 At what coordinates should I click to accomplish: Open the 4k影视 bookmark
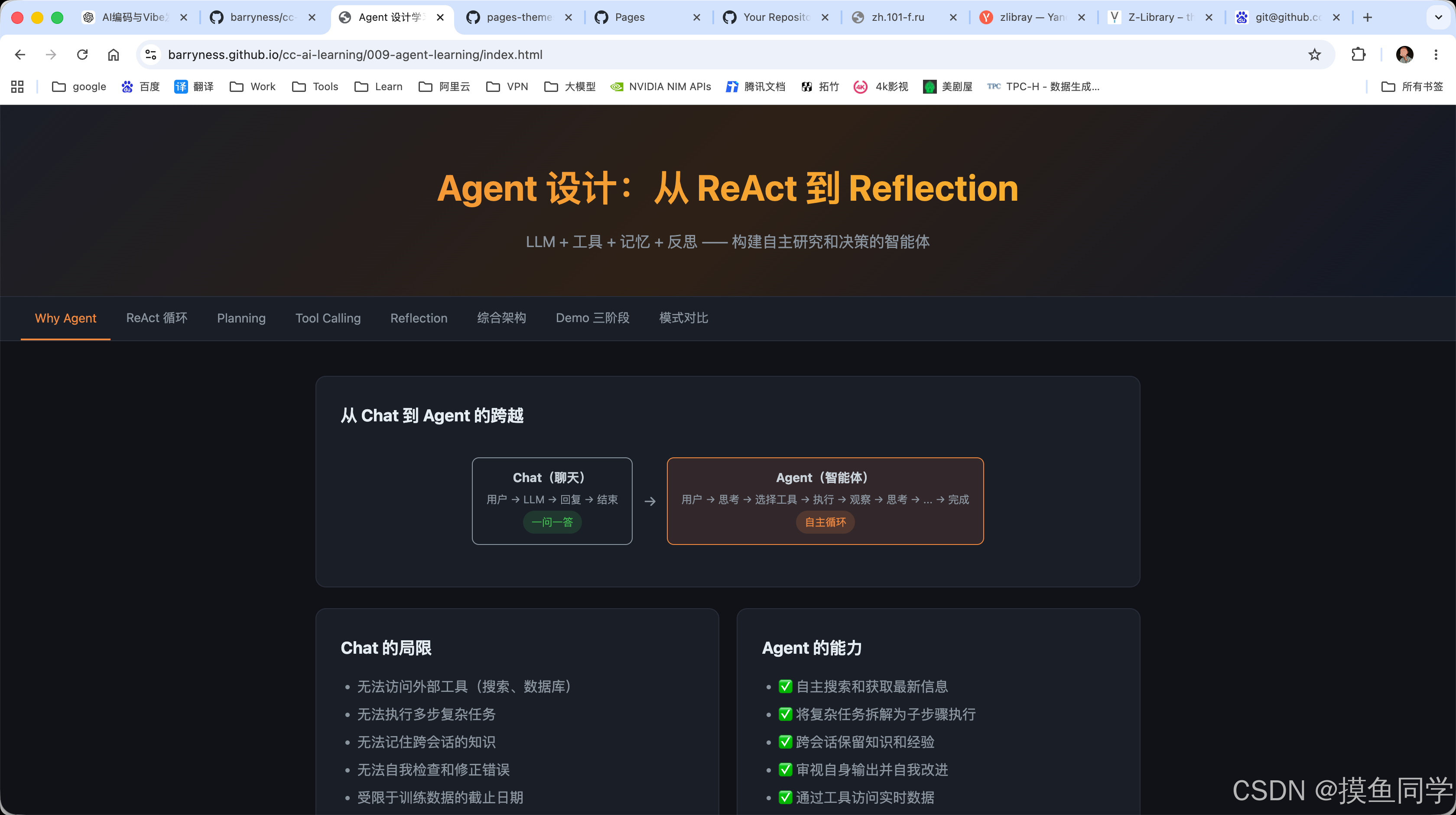point(881,87)
